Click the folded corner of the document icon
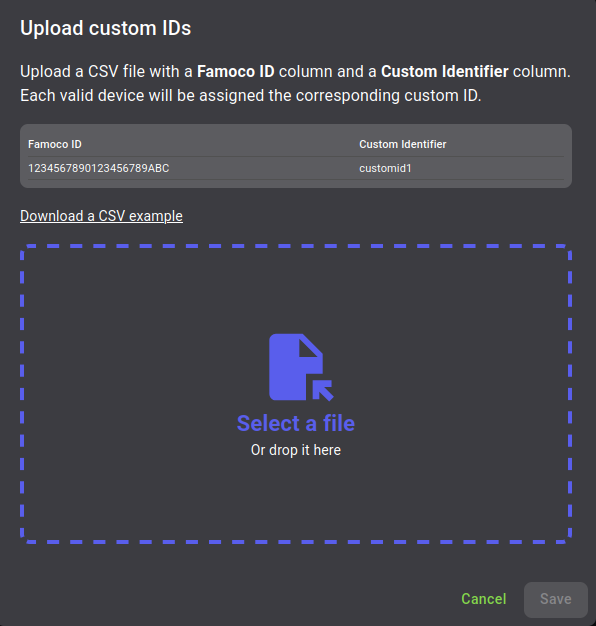596x626 pixels. pos(310,347)
